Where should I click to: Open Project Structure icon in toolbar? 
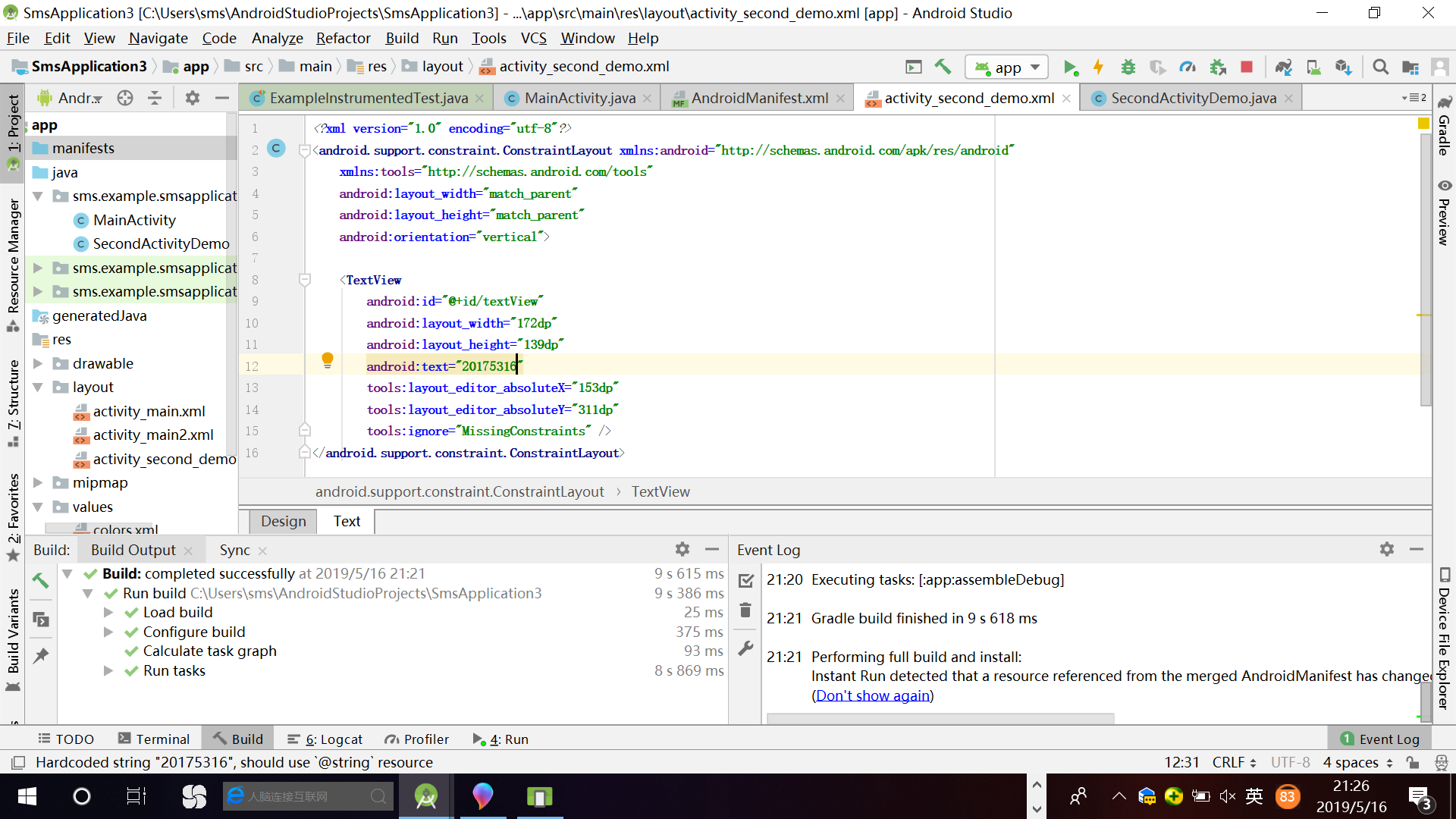click(x=1410, y=67)
